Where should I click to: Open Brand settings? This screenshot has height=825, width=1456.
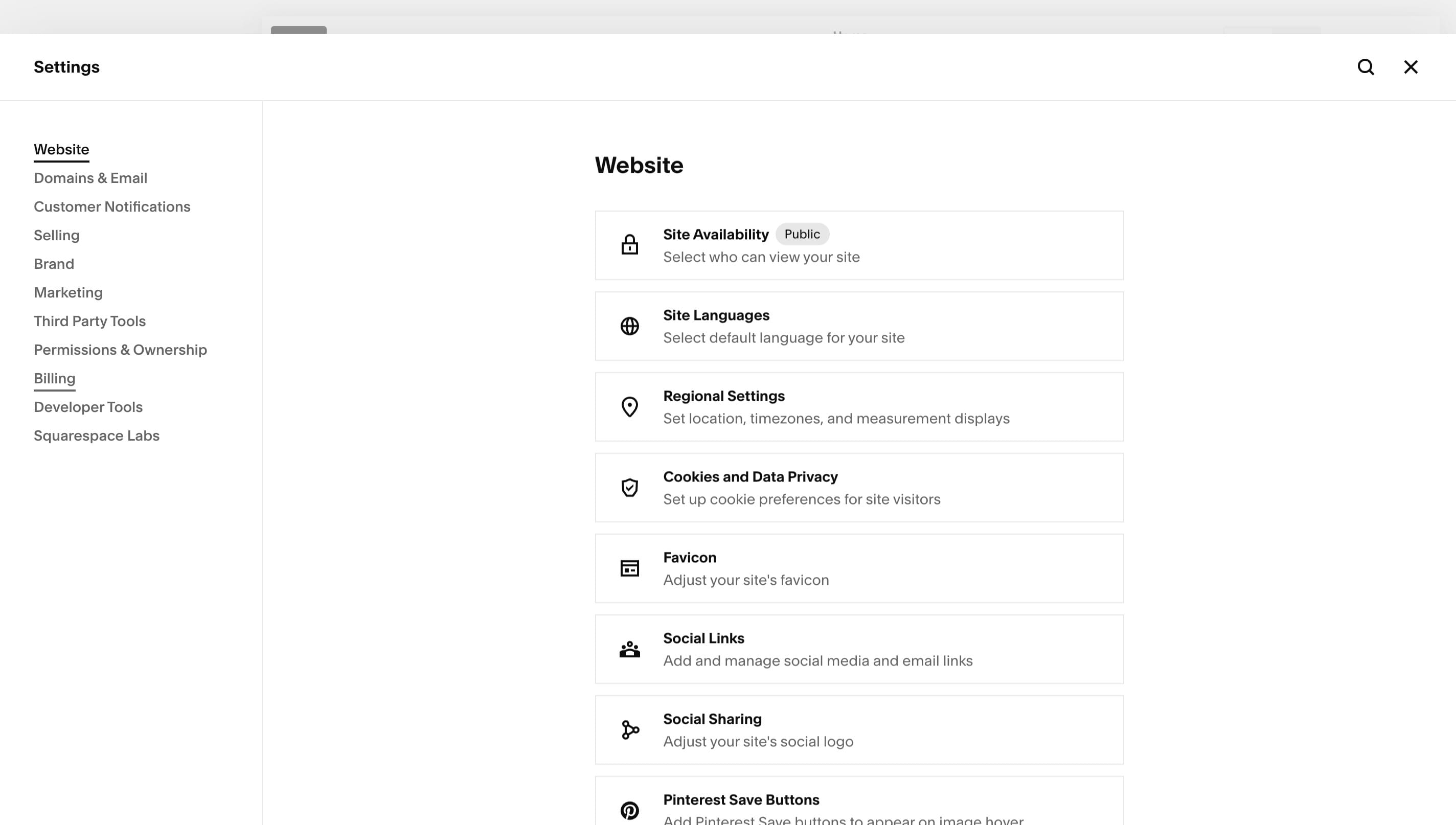(x=54, y=264)
